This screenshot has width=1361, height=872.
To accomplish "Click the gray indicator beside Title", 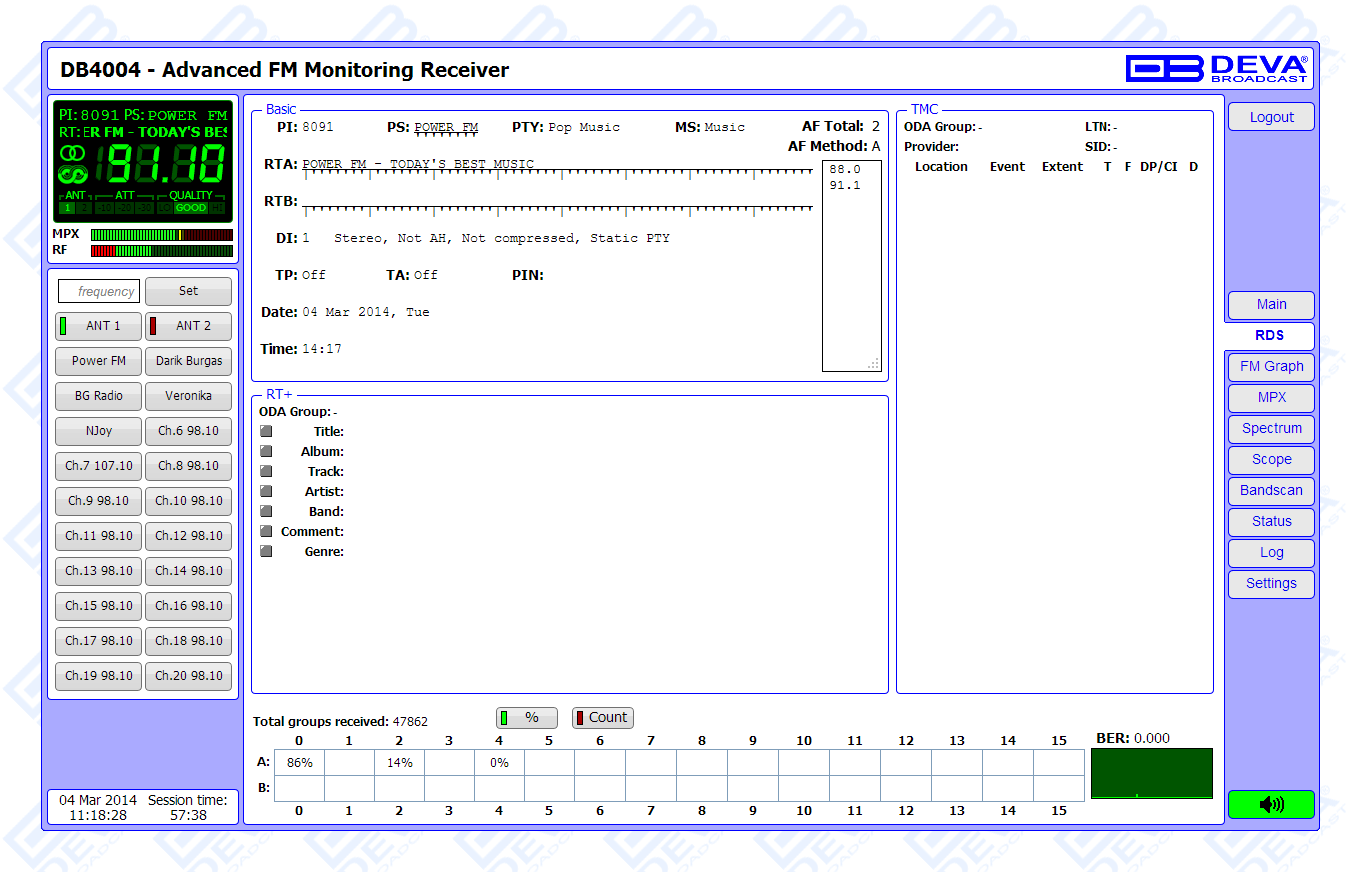I will point(266,431).
